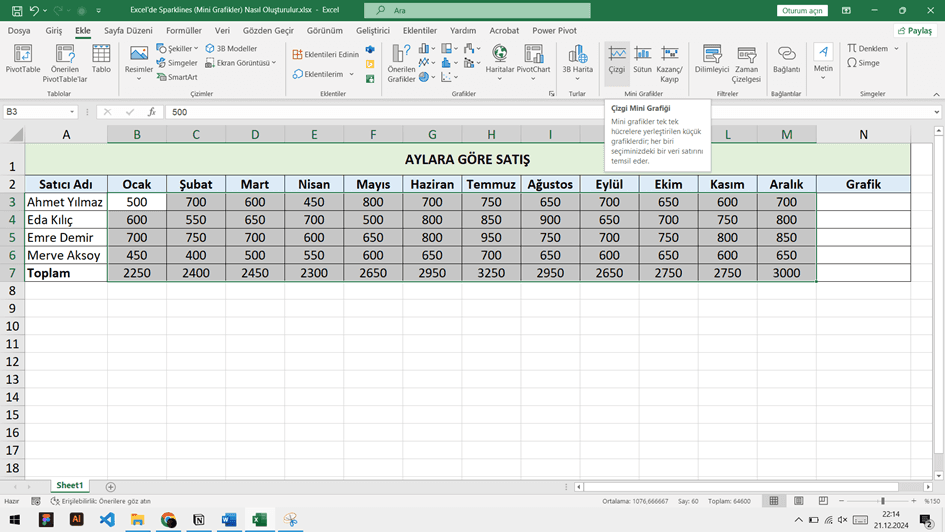Screen dimensions: 945x532
Task: Select the Kazanç/Kayıp sparkline icon
Action: click(x=669, y=54)
